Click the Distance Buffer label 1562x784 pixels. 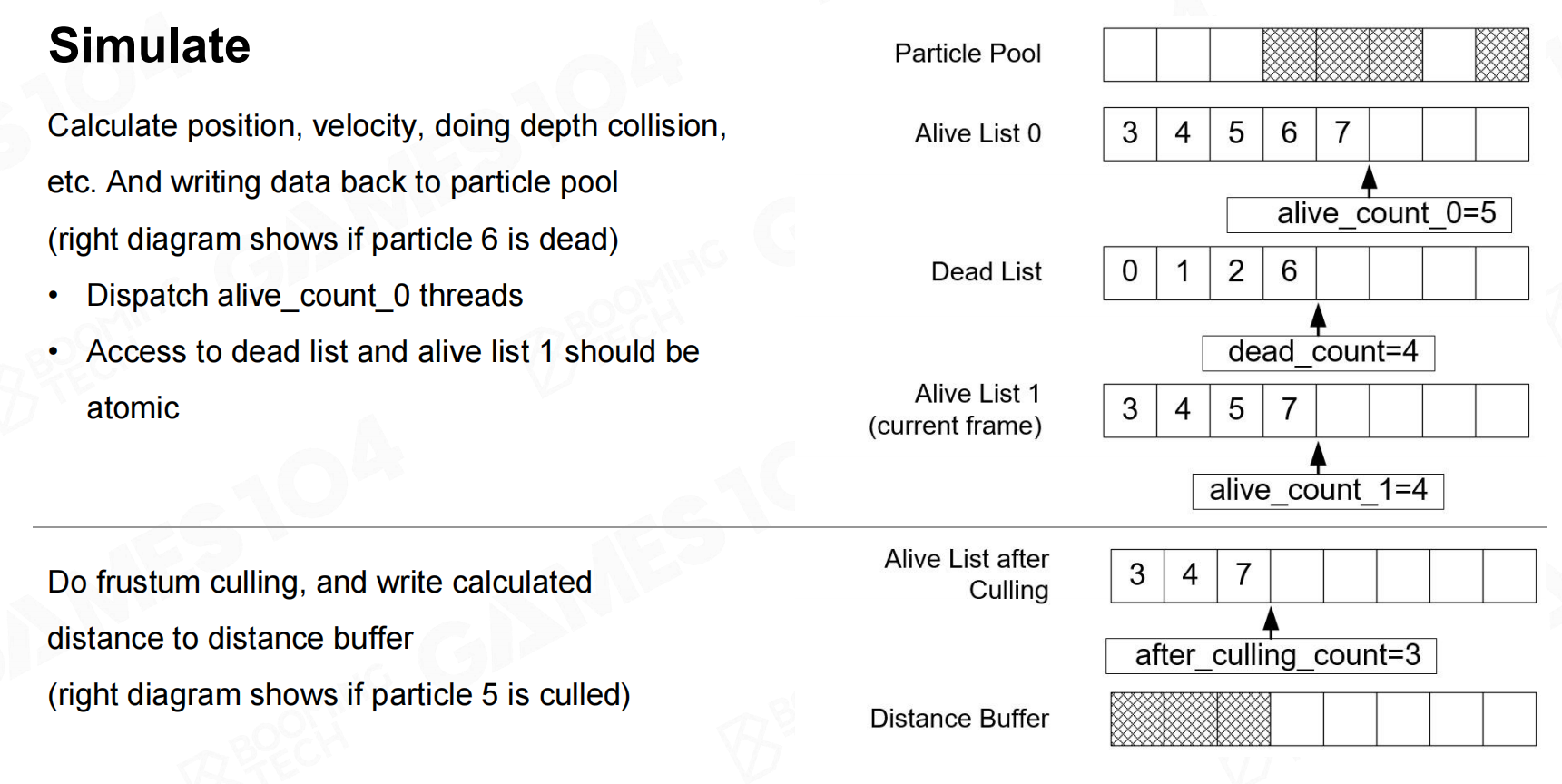tap(959, 719)
